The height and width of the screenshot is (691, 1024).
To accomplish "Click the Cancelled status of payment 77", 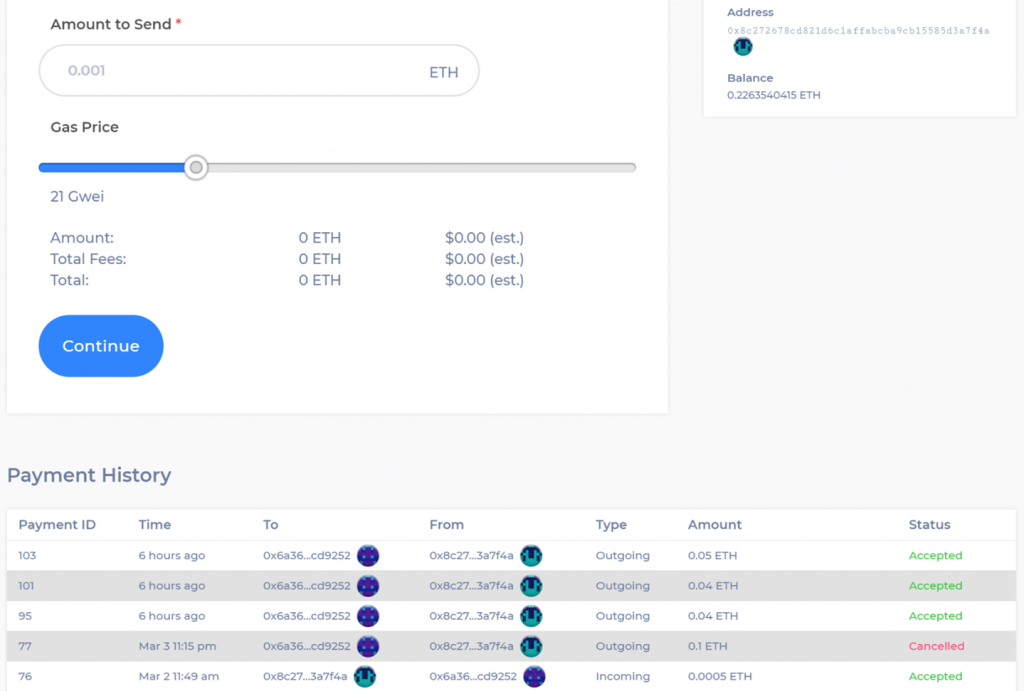I will 936,646.
